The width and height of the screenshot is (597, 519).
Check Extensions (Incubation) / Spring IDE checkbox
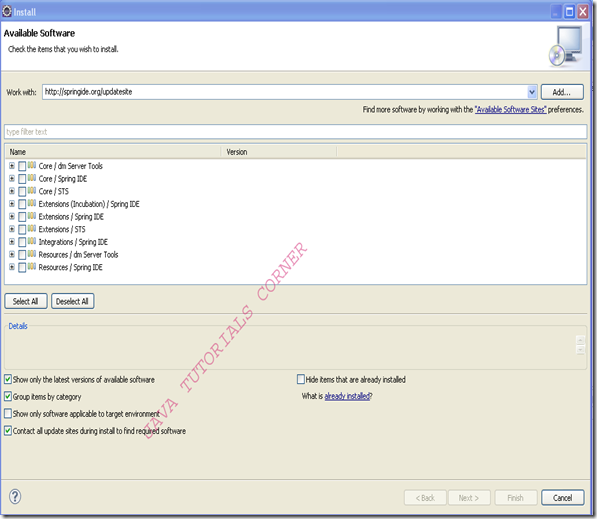[x=22, y=204]
